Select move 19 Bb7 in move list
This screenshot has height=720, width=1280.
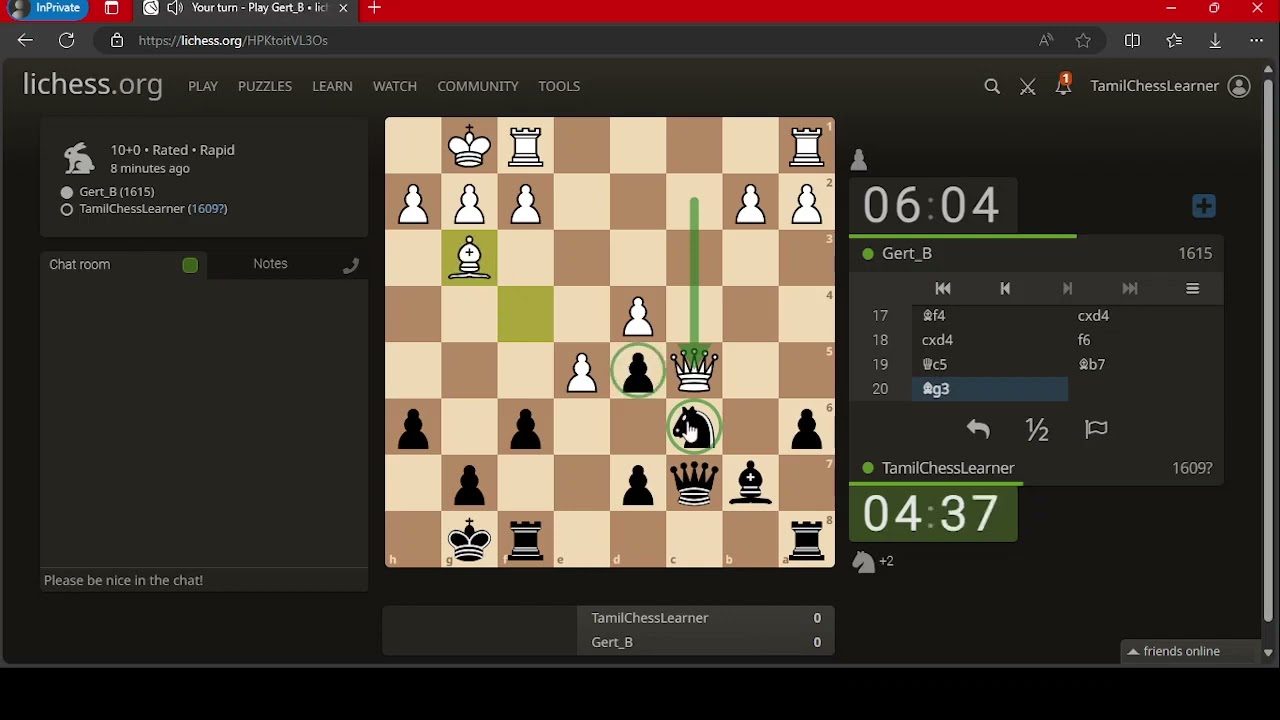tap(1145, 365)
